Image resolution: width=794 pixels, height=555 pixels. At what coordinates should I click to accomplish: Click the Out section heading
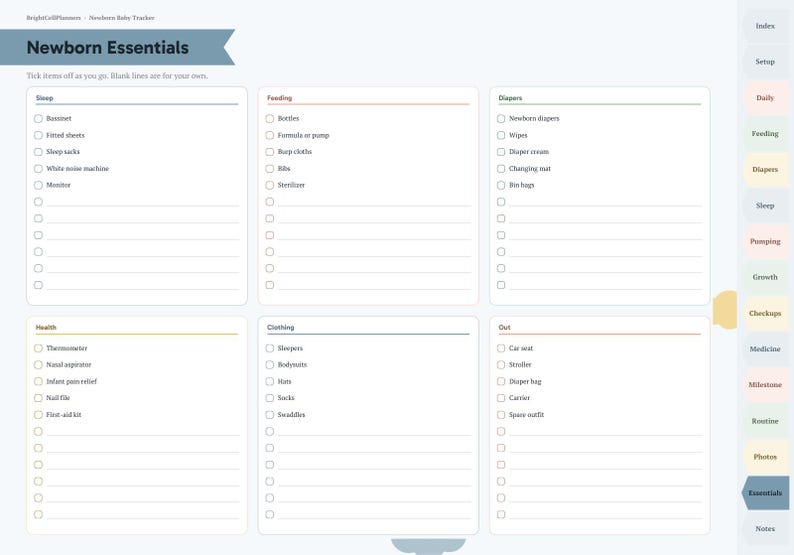tap(504, 328)
